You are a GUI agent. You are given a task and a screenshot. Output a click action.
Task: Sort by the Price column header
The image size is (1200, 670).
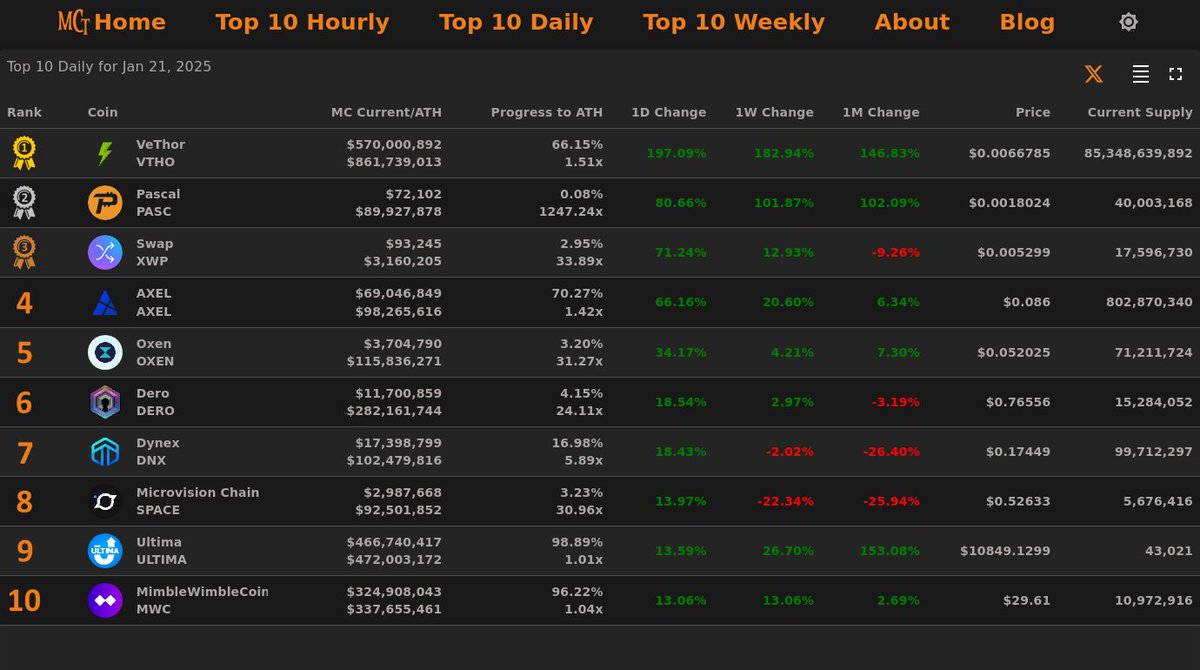click(1033, 113)
